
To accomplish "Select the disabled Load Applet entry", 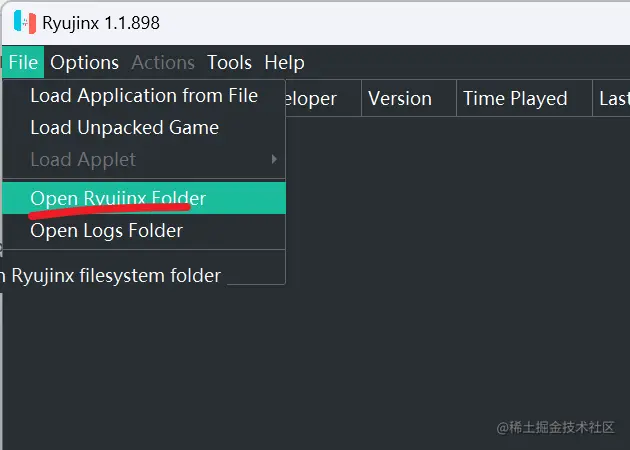I will point(144,160).
